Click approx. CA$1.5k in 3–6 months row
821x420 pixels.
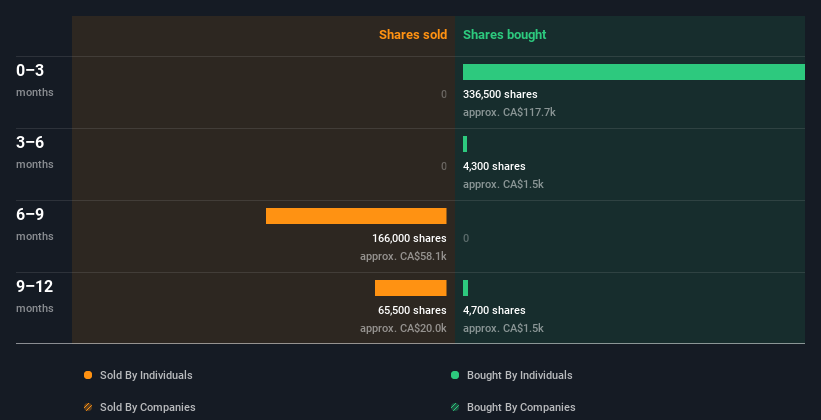click(503, 184)
